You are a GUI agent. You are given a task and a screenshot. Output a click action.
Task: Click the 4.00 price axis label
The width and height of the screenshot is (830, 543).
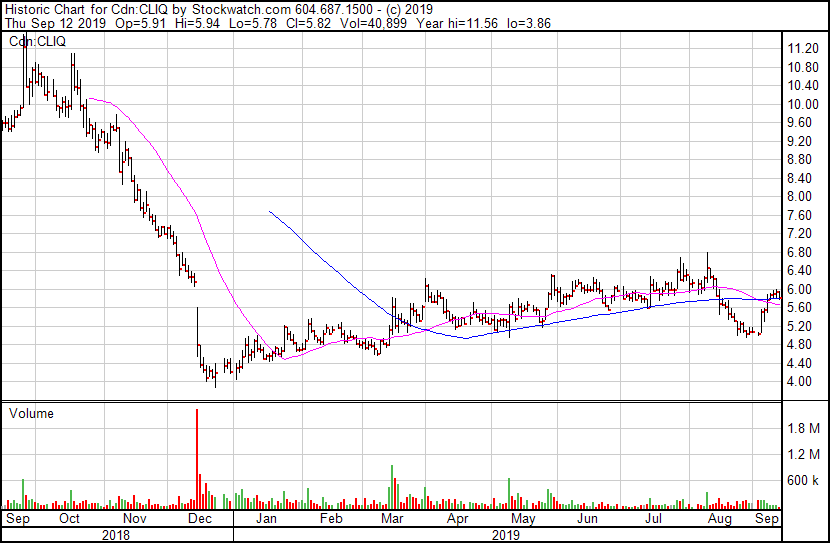coord(799,382)
